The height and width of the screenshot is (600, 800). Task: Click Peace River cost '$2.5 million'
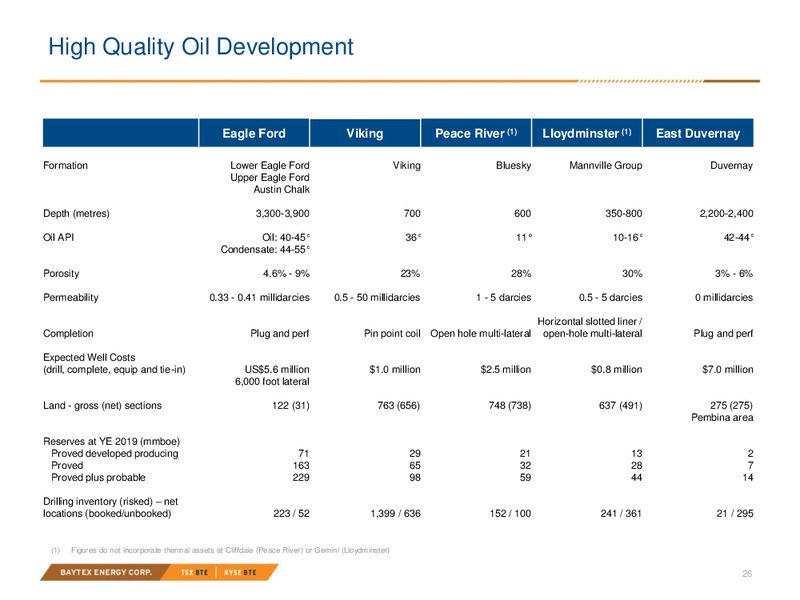(506, 369)
